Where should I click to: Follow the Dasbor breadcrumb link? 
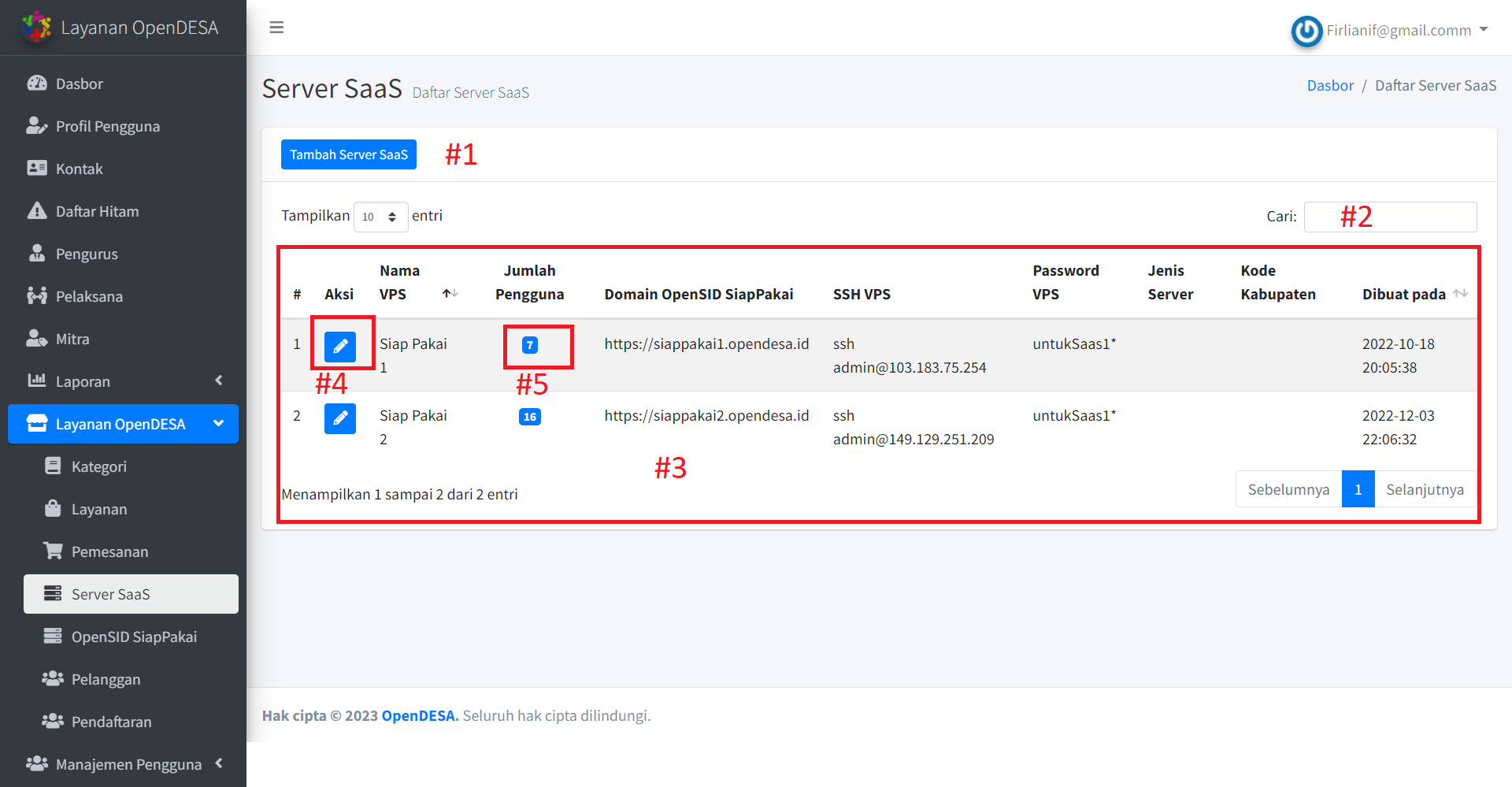point(1330,85)
